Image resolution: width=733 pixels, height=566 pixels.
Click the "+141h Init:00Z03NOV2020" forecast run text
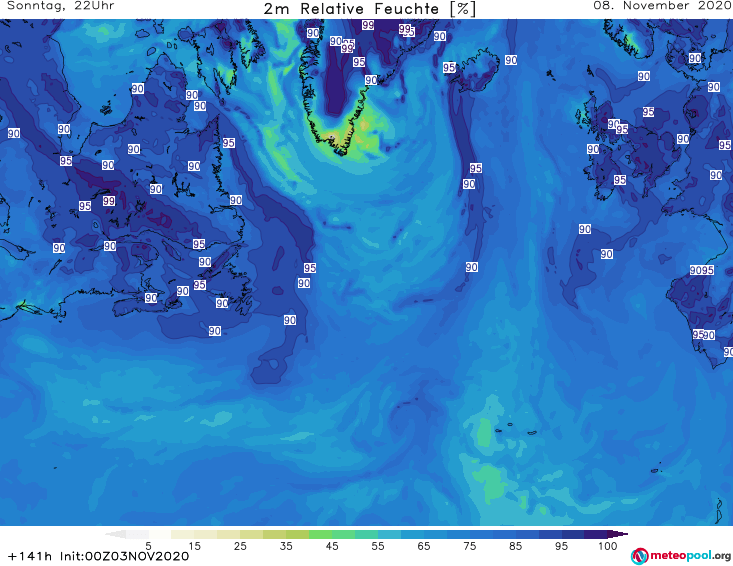pyautogui.click(x=99, y=557)
